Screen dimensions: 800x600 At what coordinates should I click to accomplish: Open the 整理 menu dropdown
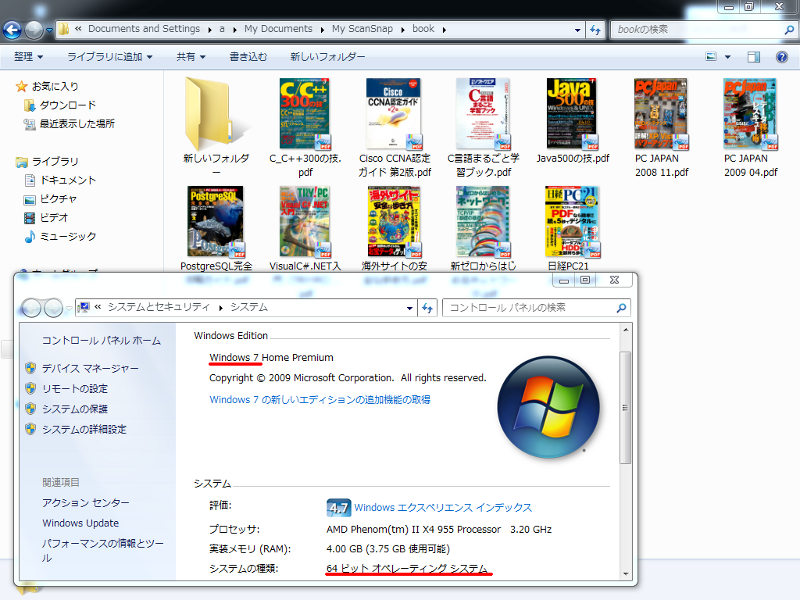pos(29,57)
